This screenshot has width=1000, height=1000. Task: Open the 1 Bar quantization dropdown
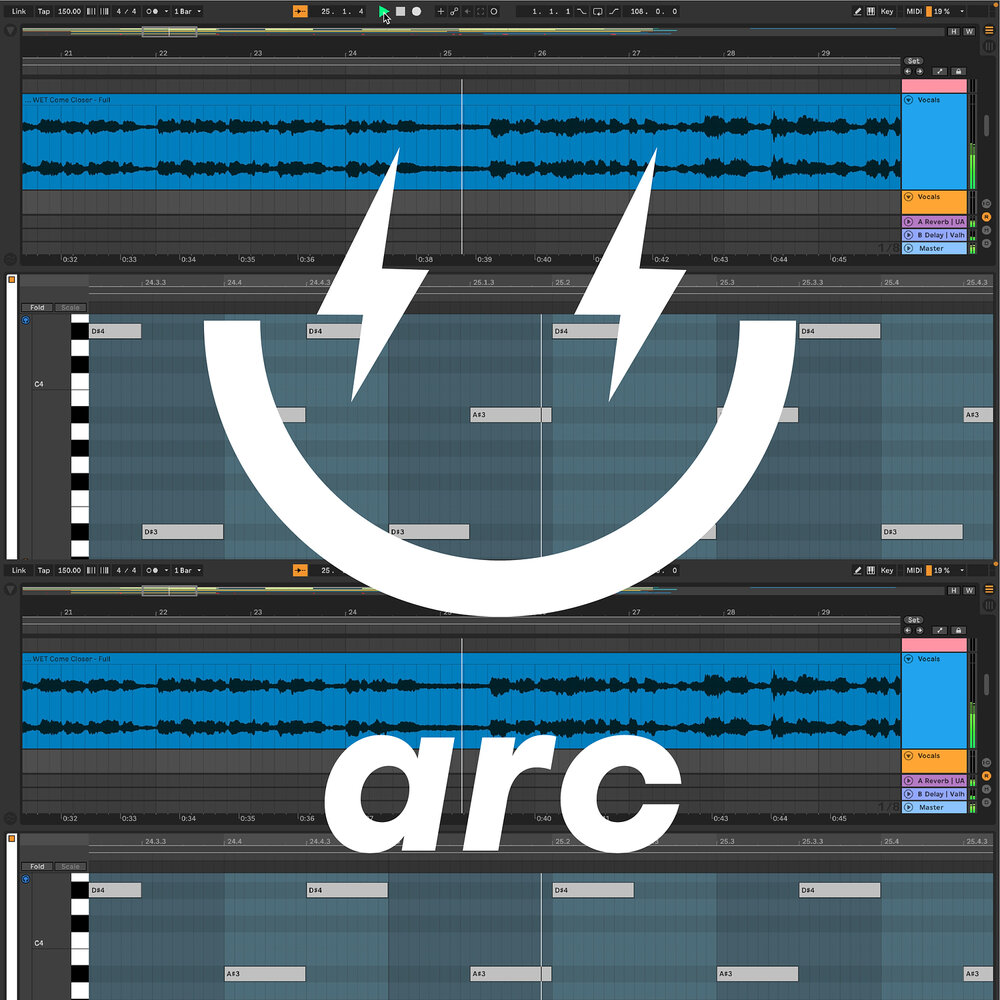coord(186,11)
